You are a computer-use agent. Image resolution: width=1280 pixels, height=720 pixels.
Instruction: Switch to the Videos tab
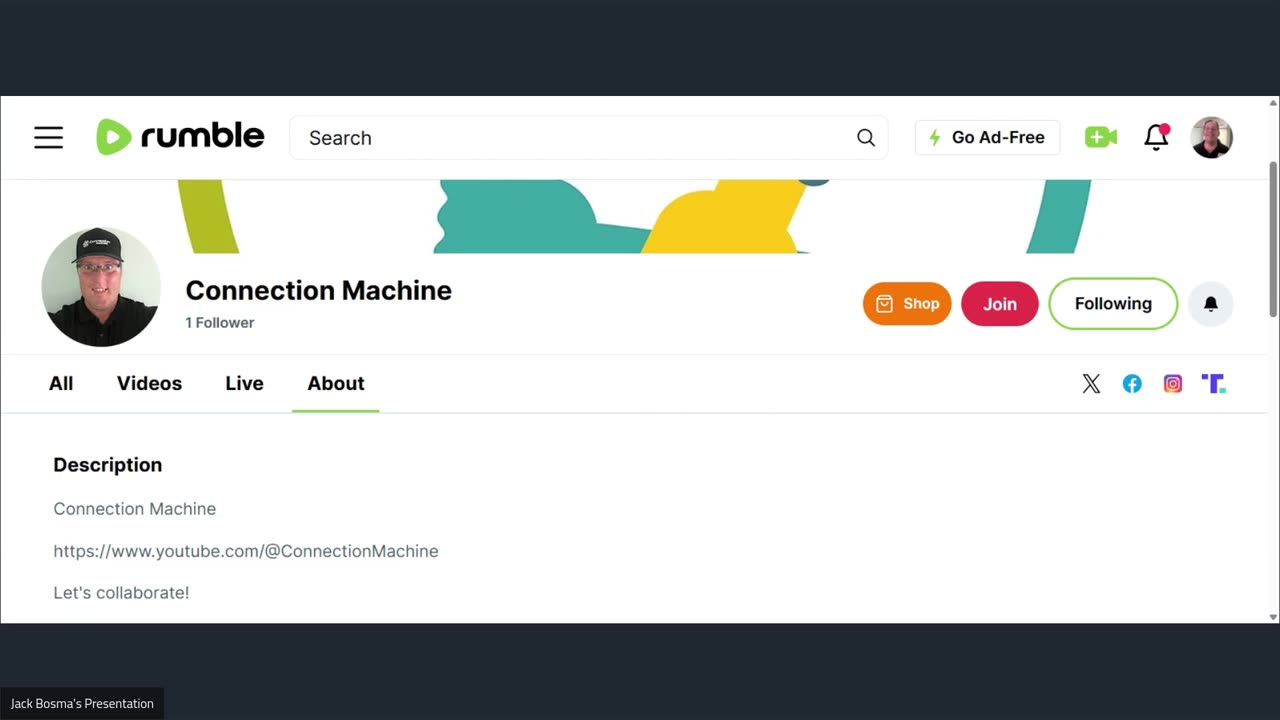pyautogui.click(x=149, y=384)
